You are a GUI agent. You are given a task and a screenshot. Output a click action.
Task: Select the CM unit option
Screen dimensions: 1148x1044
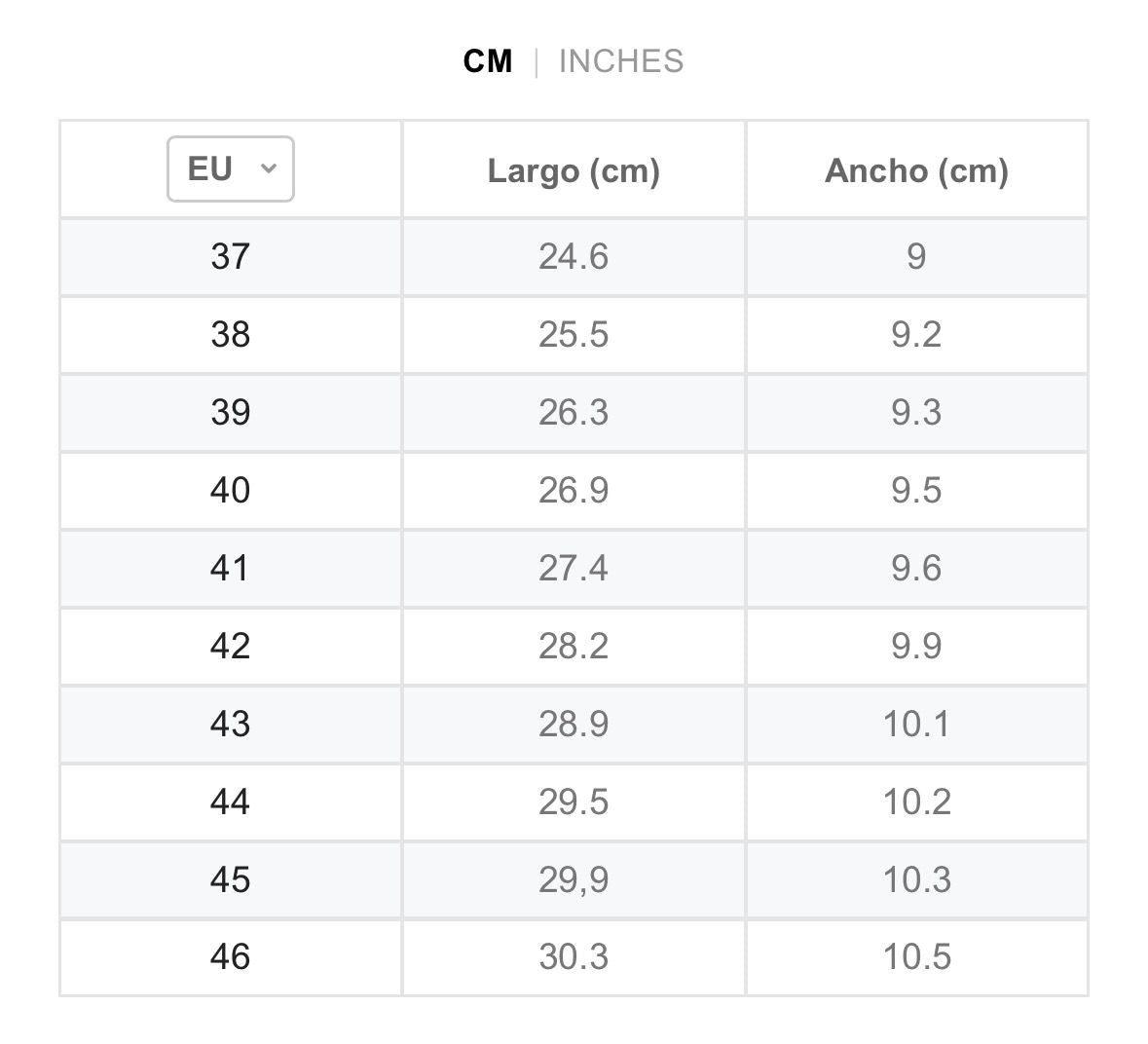click(x=488, y=61)
